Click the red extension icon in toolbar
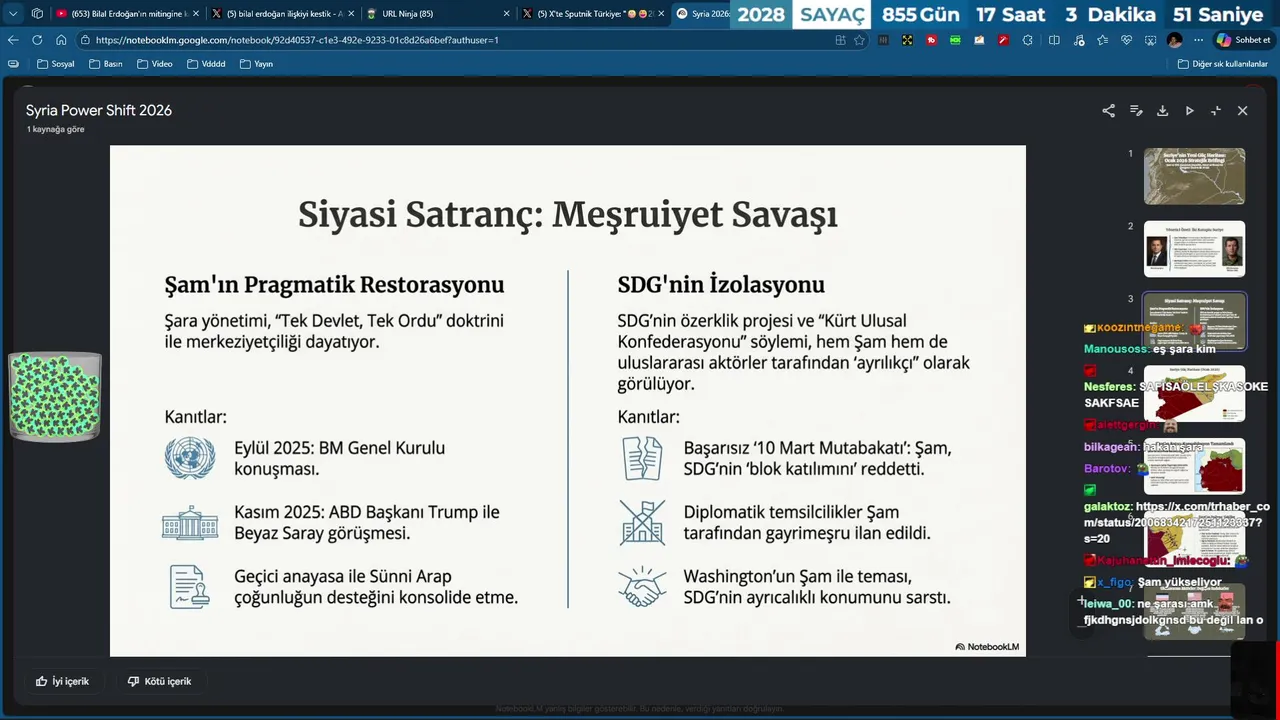 931,40
